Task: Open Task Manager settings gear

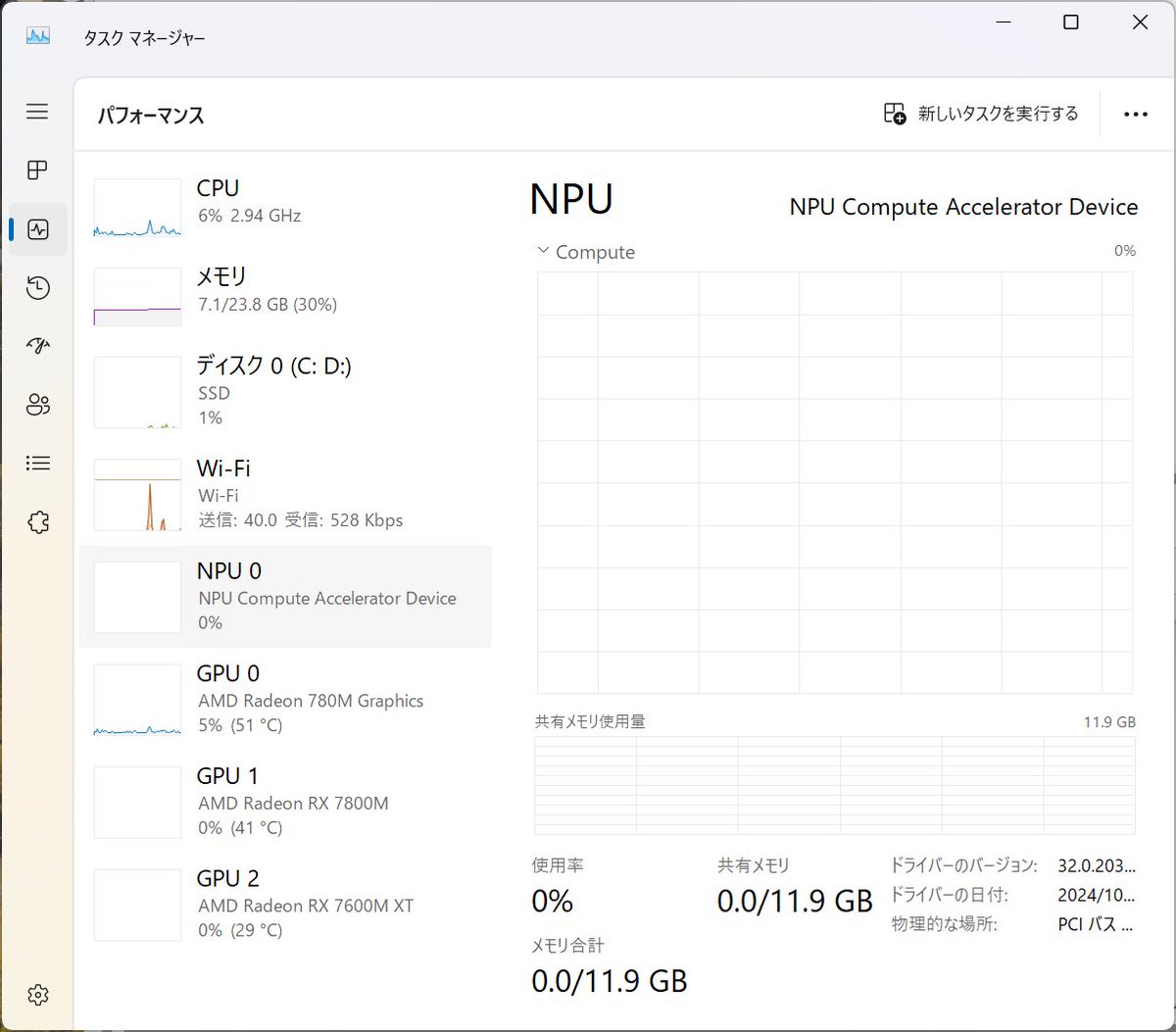Action: click(37, 995)
